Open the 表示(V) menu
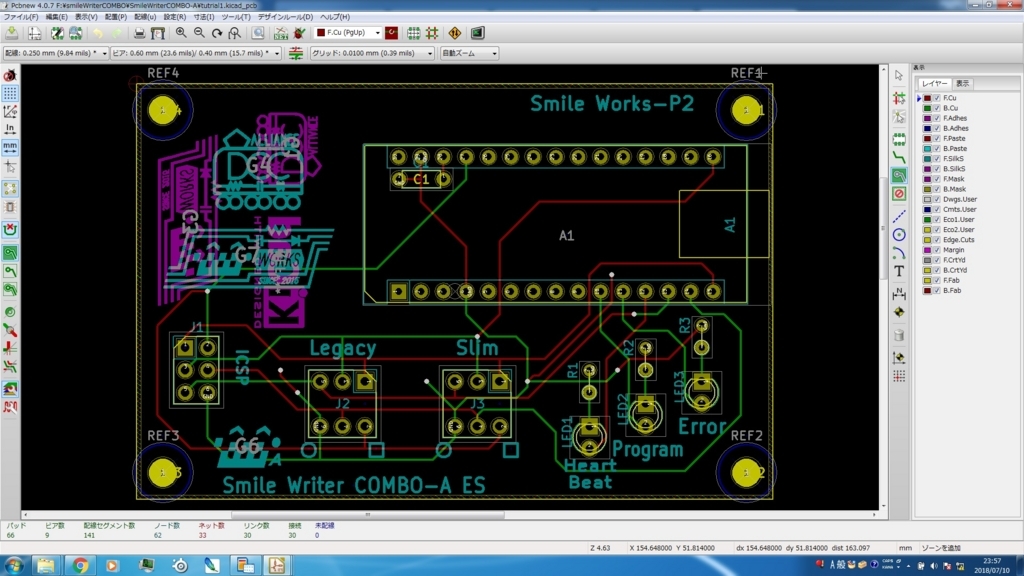 (86, 17)
